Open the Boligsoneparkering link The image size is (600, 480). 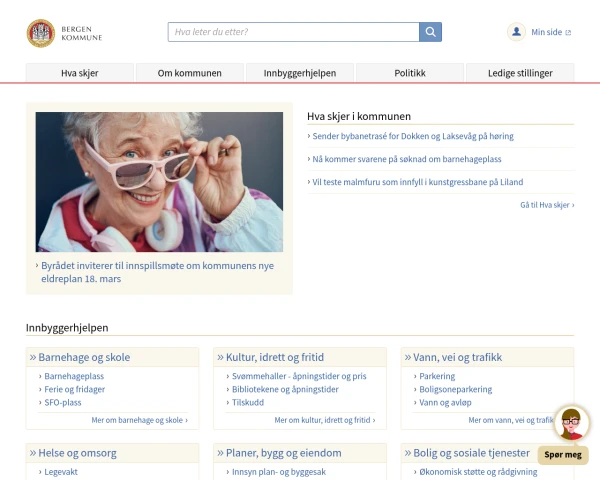(456, 389)
